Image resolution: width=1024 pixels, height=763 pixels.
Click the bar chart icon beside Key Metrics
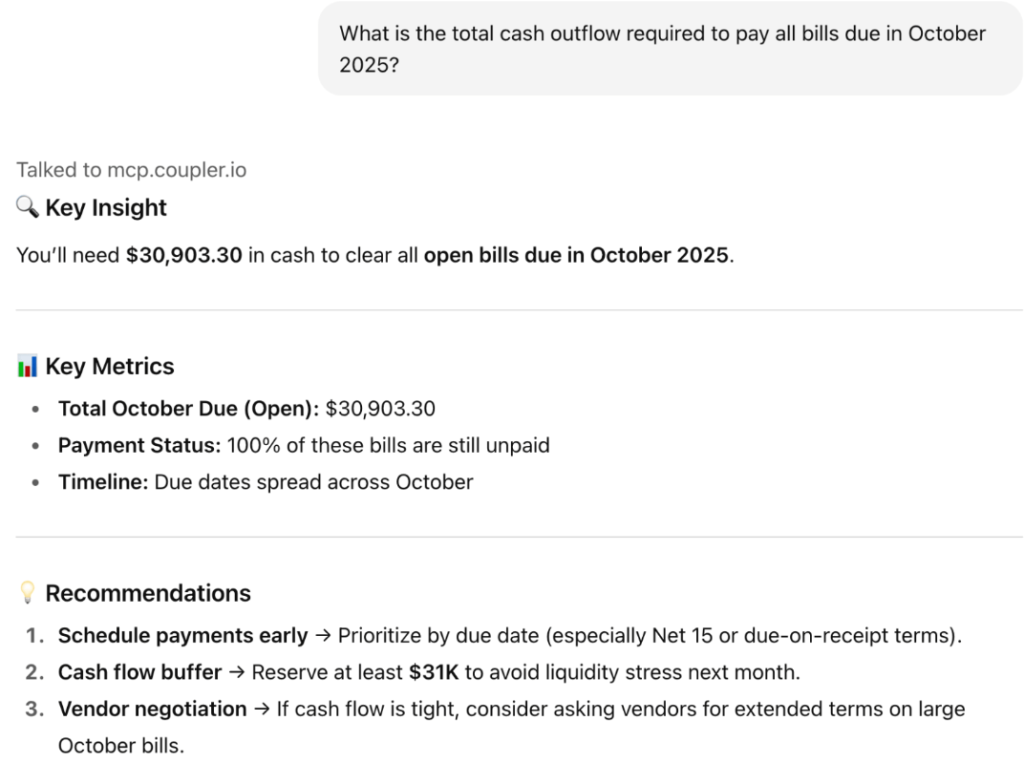(x=27, y=367)
